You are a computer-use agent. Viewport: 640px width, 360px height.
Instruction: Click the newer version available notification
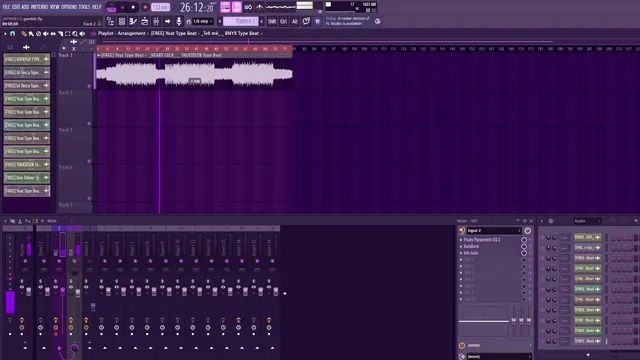click(348, 21)
